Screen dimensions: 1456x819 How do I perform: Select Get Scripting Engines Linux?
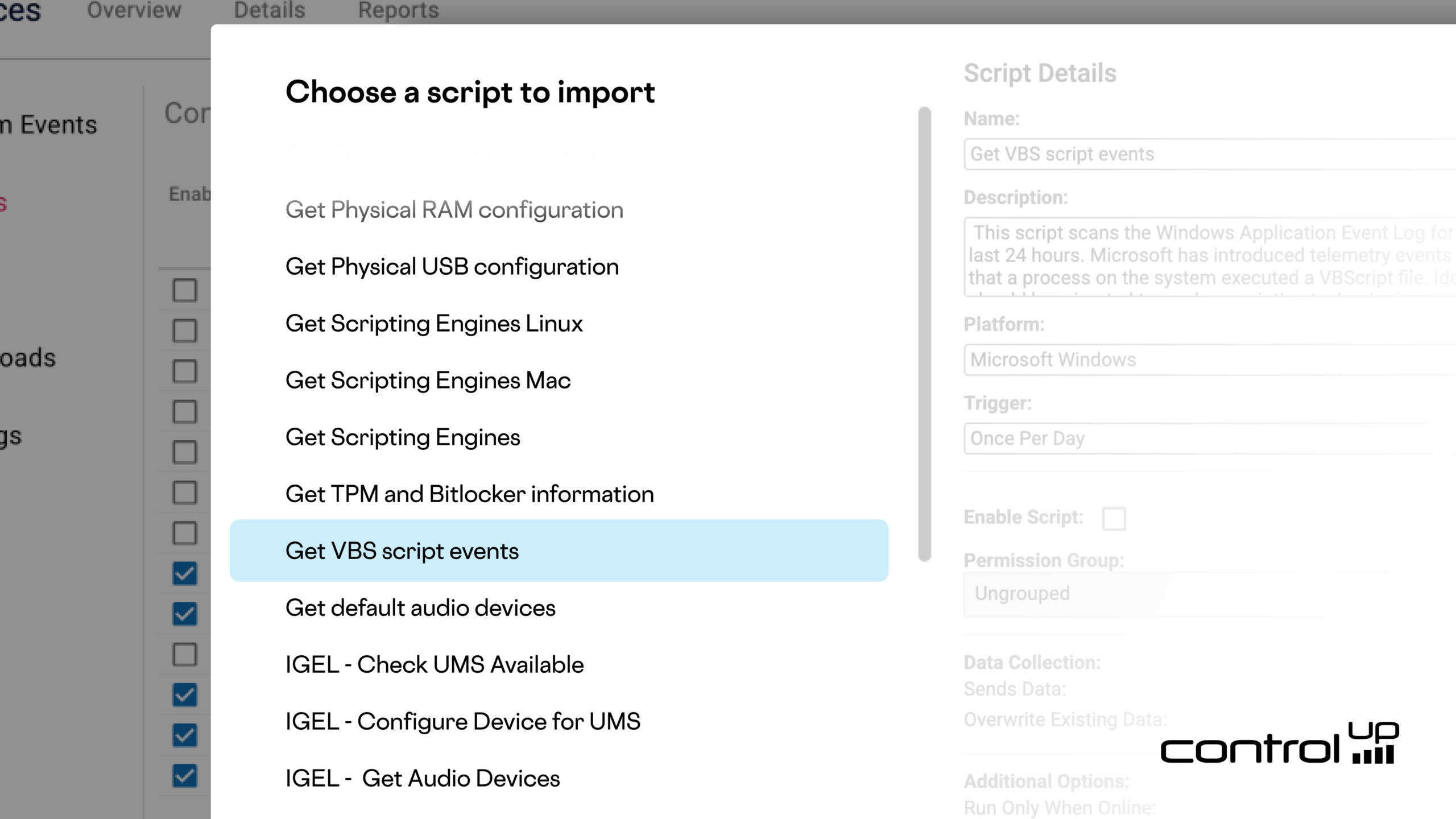[x=433, y=323]
